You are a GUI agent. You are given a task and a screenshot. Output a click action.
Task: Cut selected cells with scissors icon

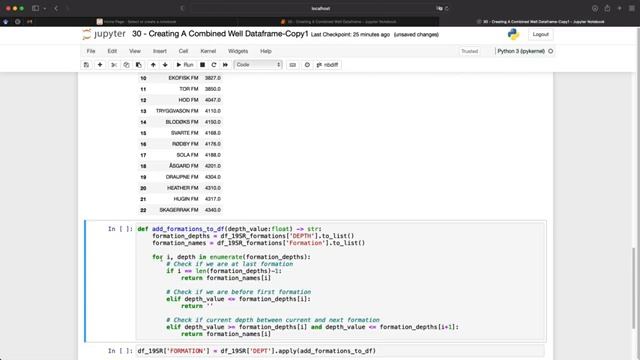114,65
